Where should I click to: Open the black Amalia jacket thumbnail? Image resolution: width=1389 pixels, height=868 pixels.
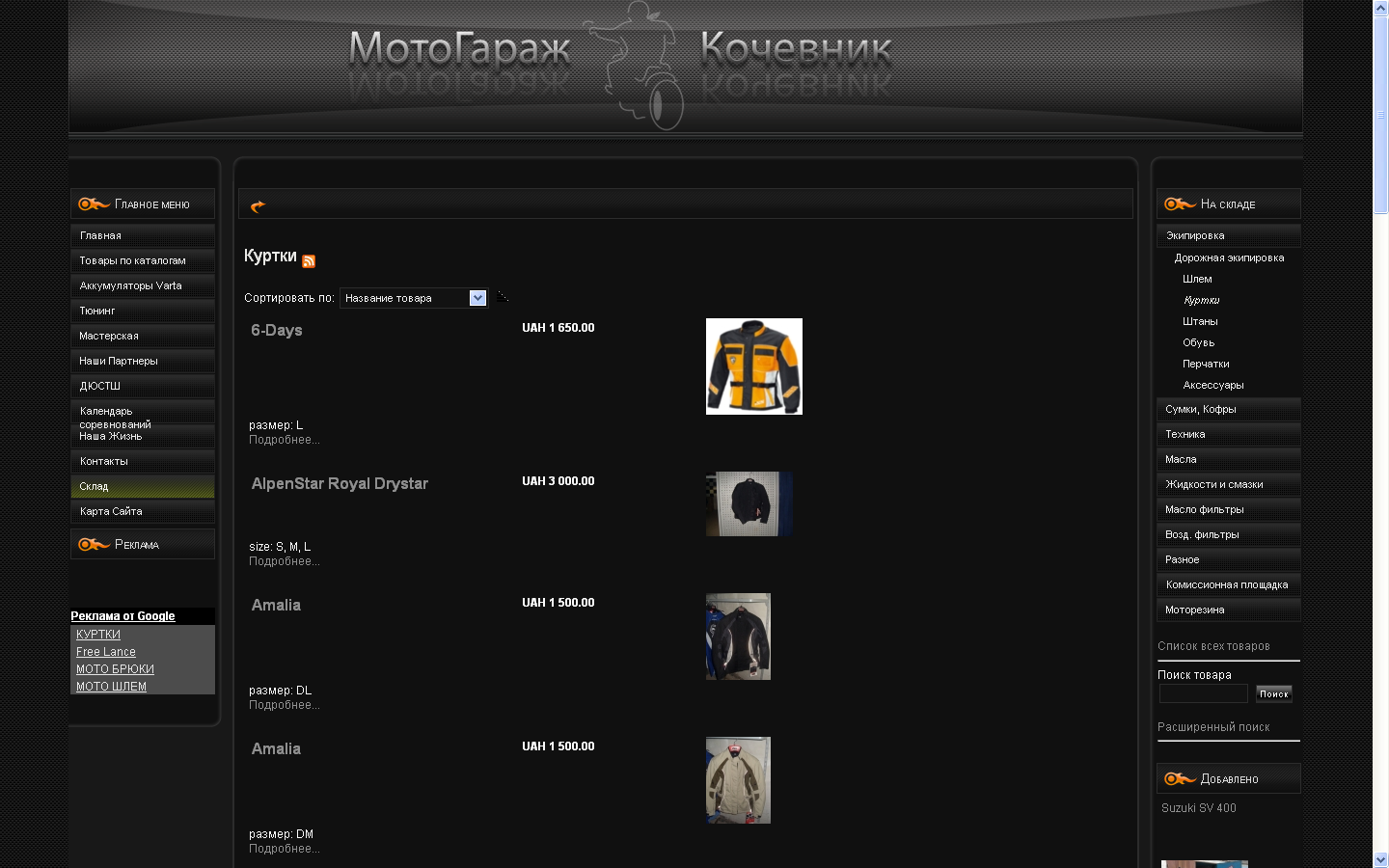pos(738,637)
